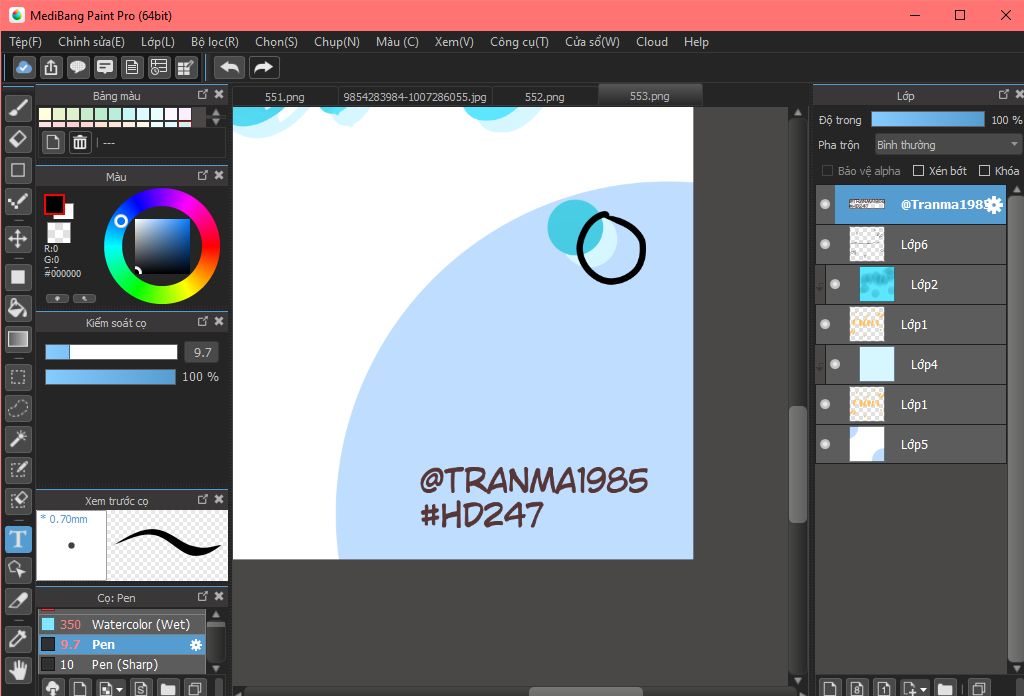Screen dimensions: 1024x696
Task: Choose the rectangular Select tool
Action: tap(18, 377)
